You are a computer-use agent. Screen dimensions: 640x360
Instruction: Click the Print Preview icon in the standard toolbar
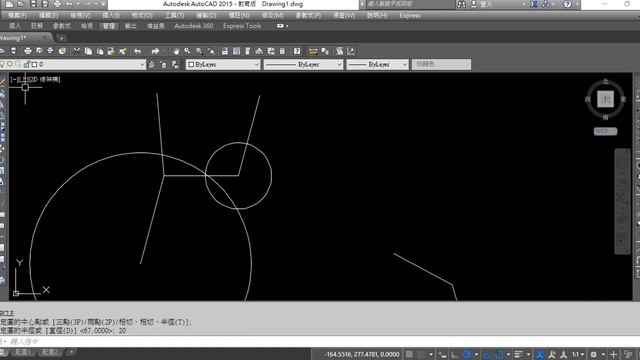click(x=39, y=51)
